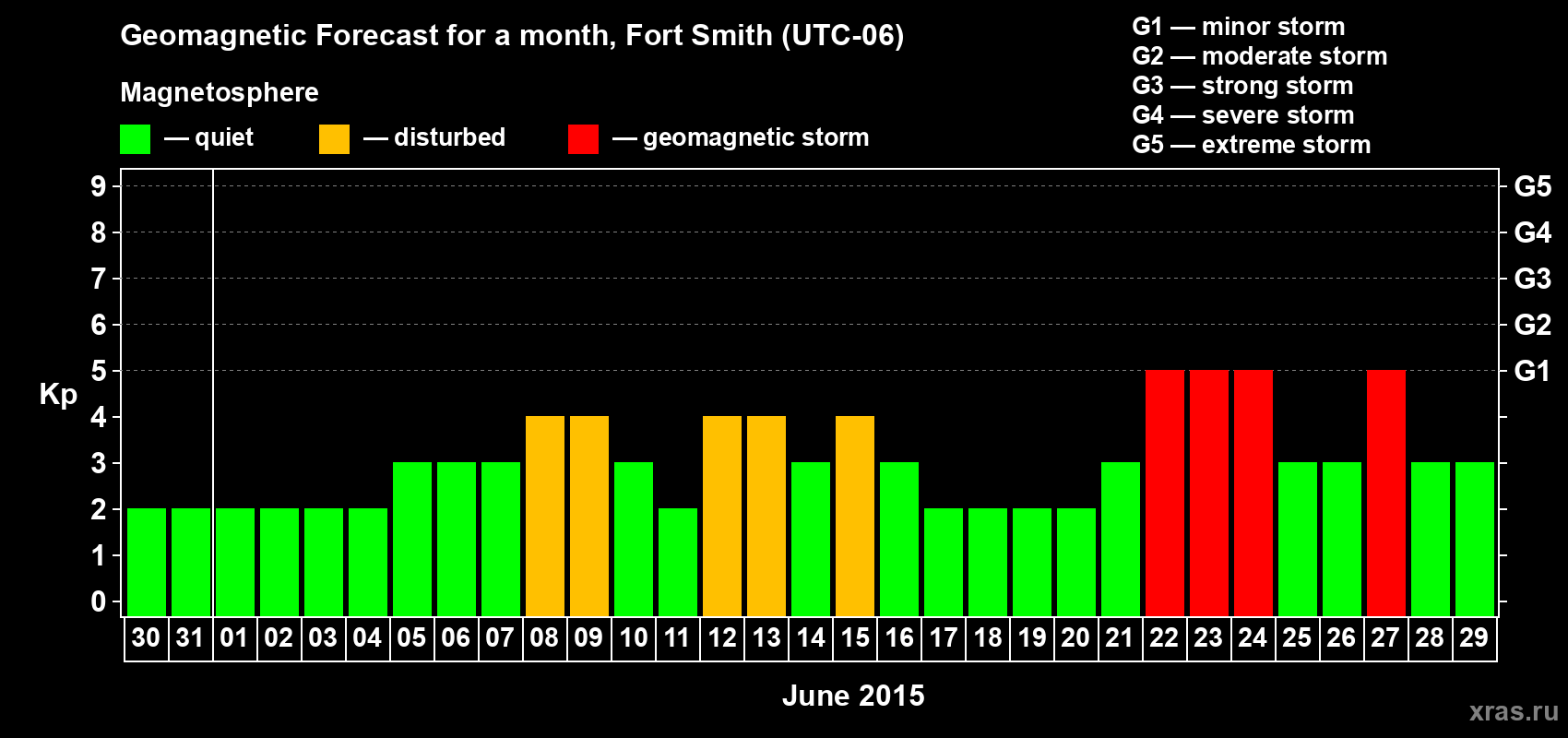Viewport: 1568px width, 738px height.
Task: Click the date label 18 on the axis
Action: point(988,638)
